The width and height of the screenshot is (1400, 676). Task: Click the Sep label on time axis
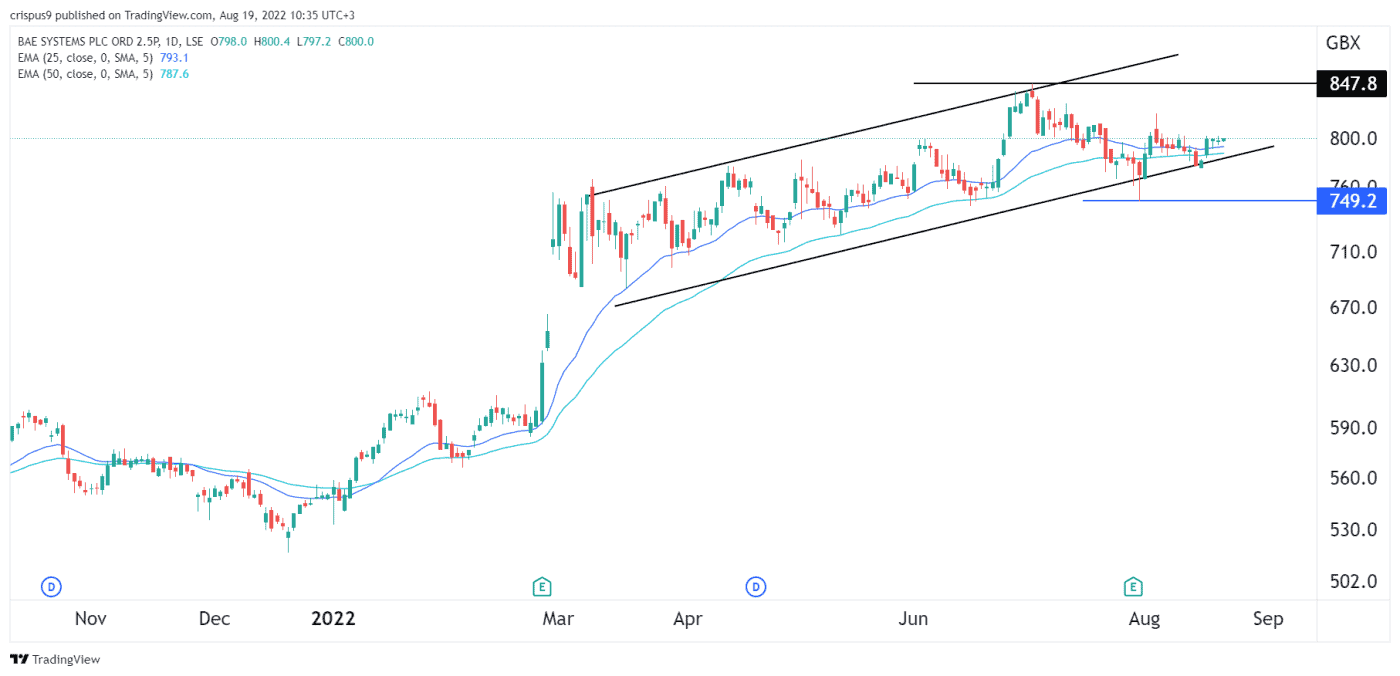(x=1267, y=619)
